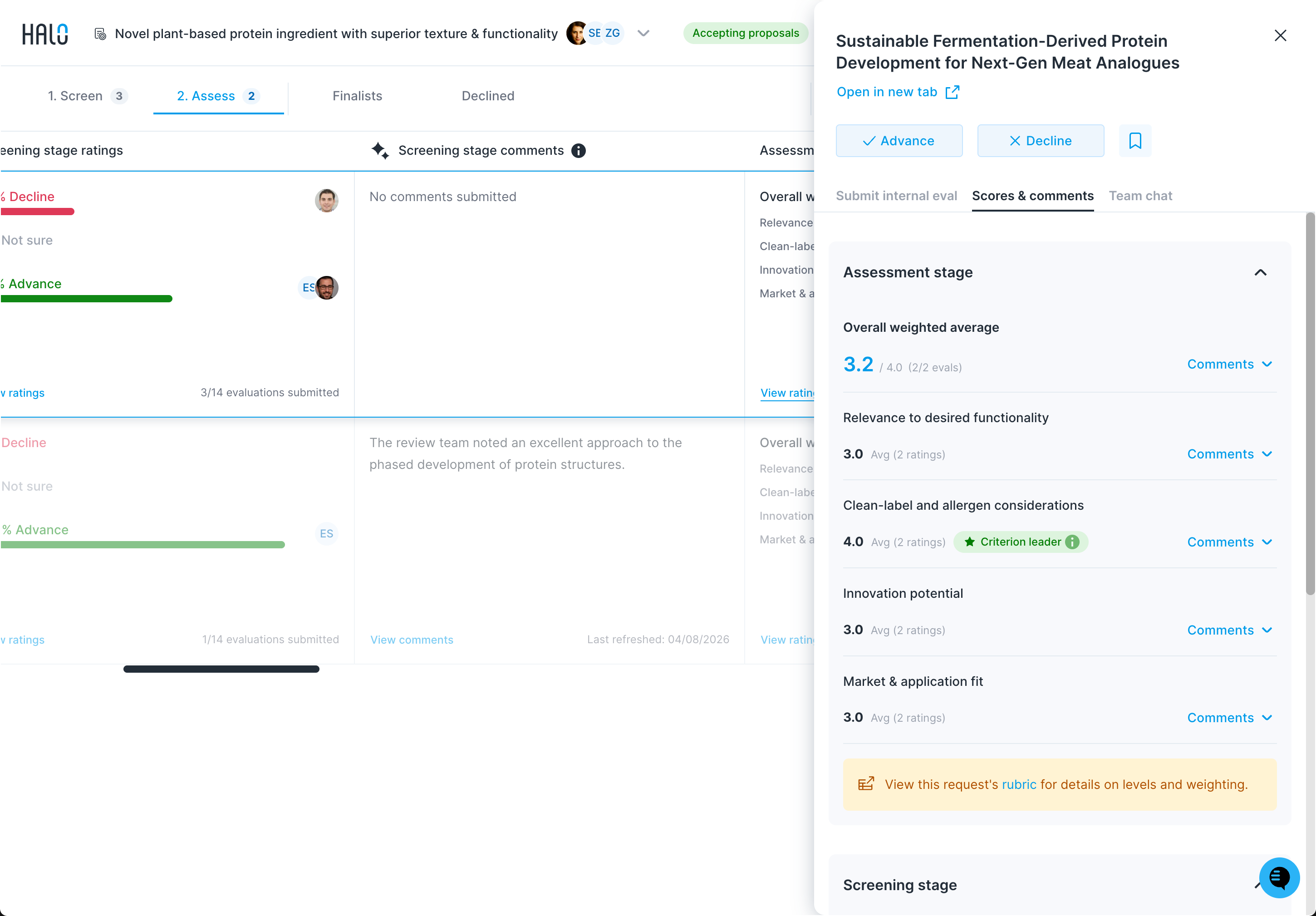Click the Criterion leader badge

(x=1021, y=542)
